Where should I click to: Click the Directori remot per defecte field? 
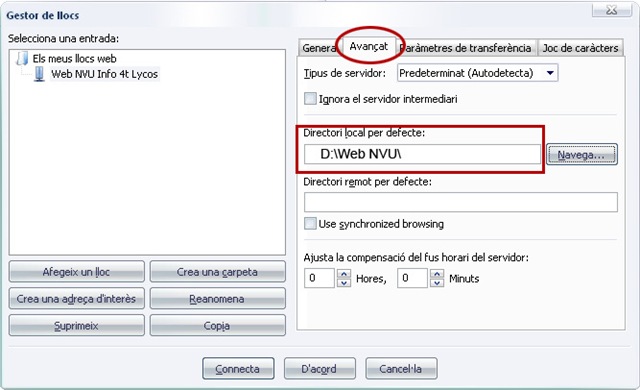(461, 202)
